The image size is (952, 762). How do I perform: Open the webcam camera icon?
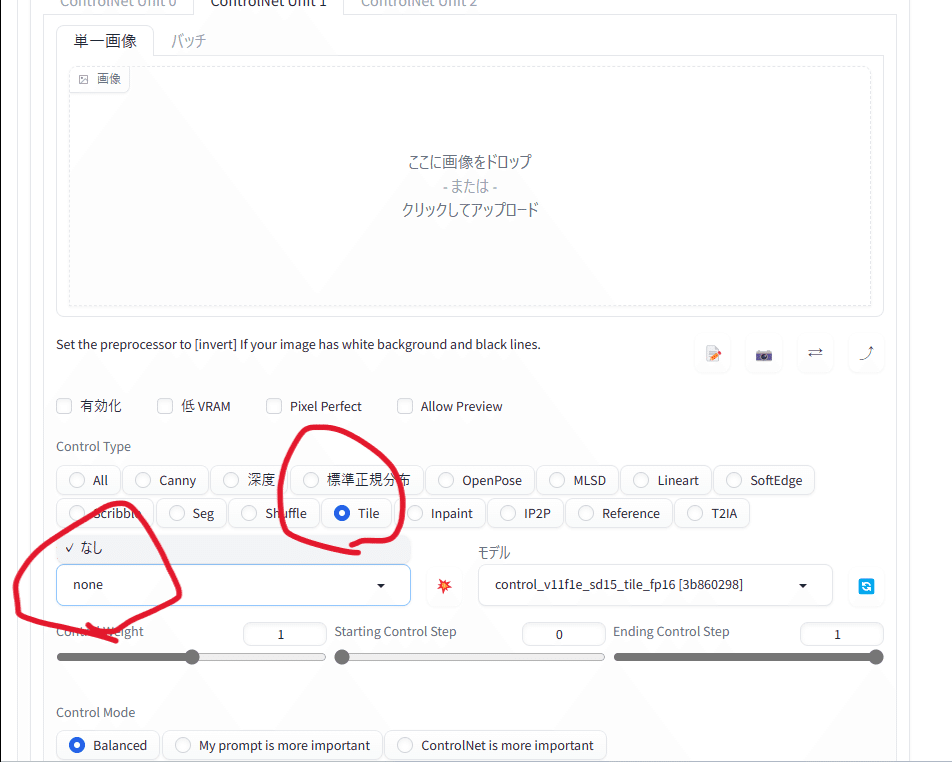pyautogui.click(x=764, y=355)
